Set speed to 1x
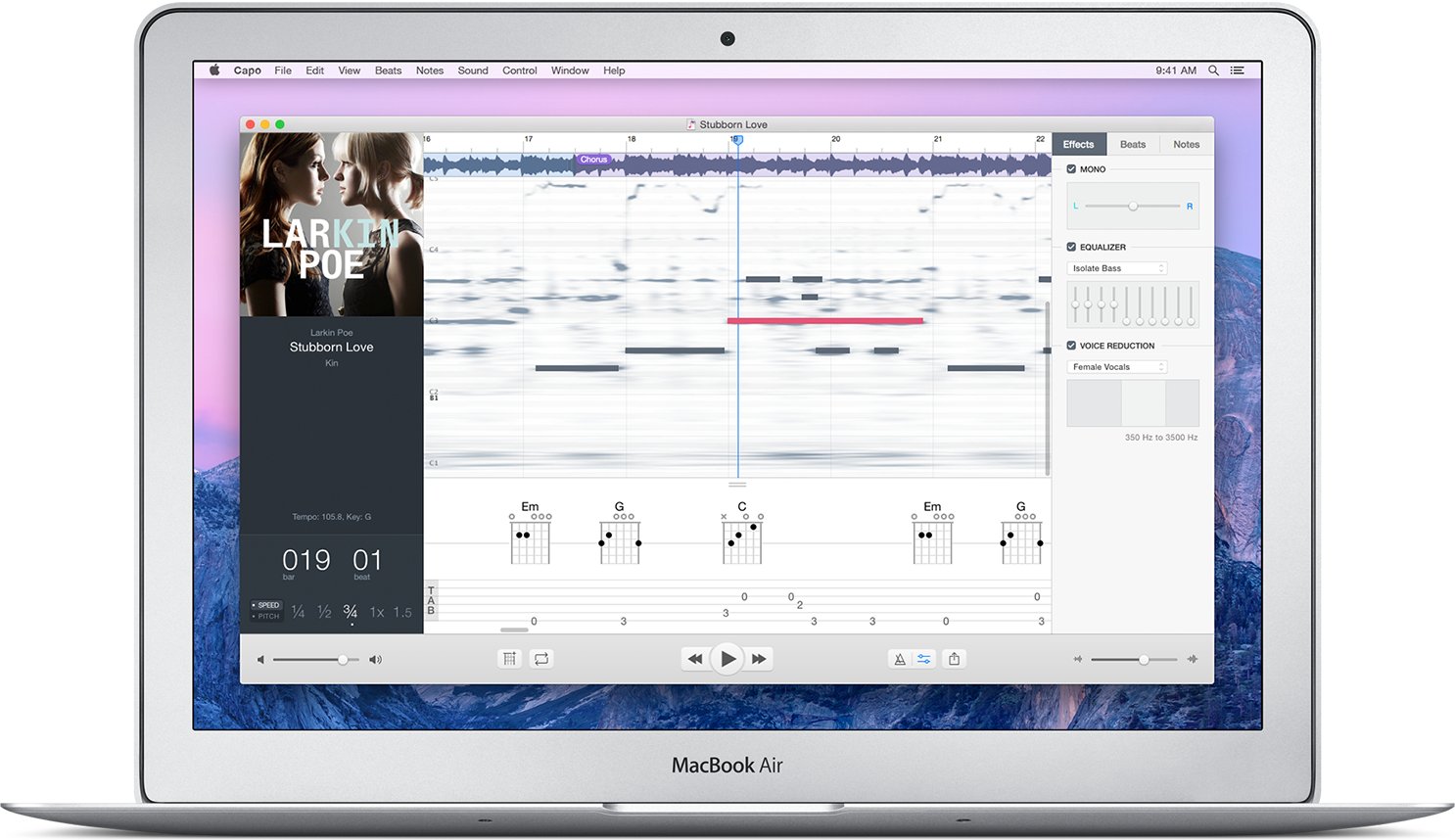The width and height of the screenshot is (1455, 840). 377,612
